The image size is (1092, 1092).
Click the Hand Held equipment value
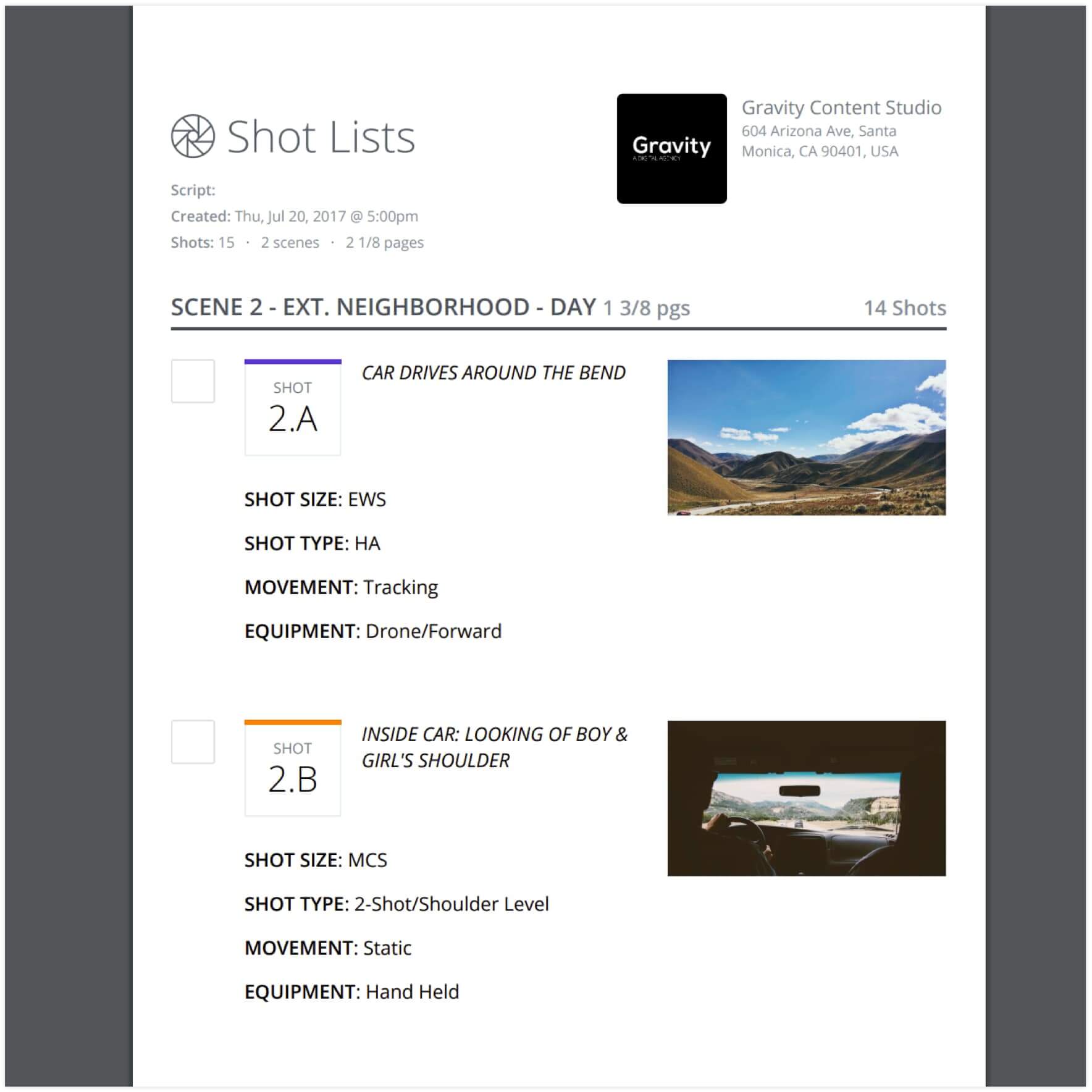[x=413, y=992]
